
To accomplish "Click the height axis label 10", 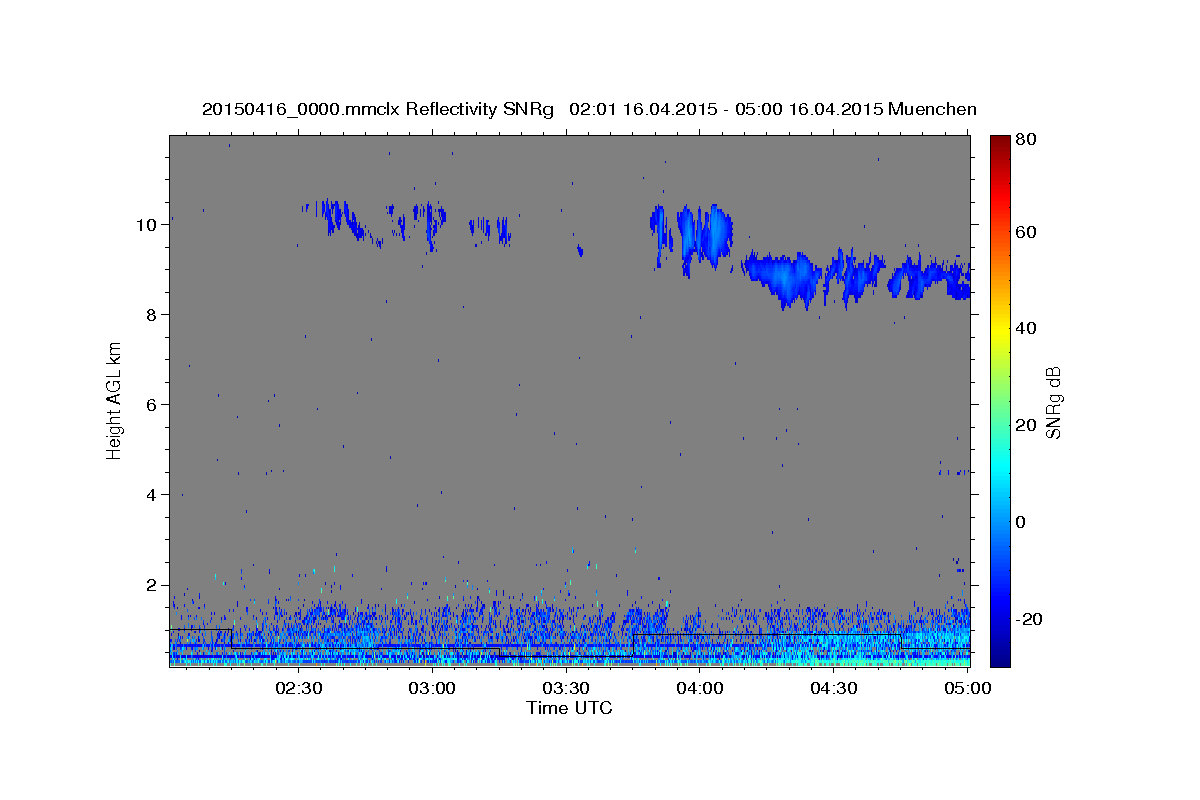I will (146, 224).
